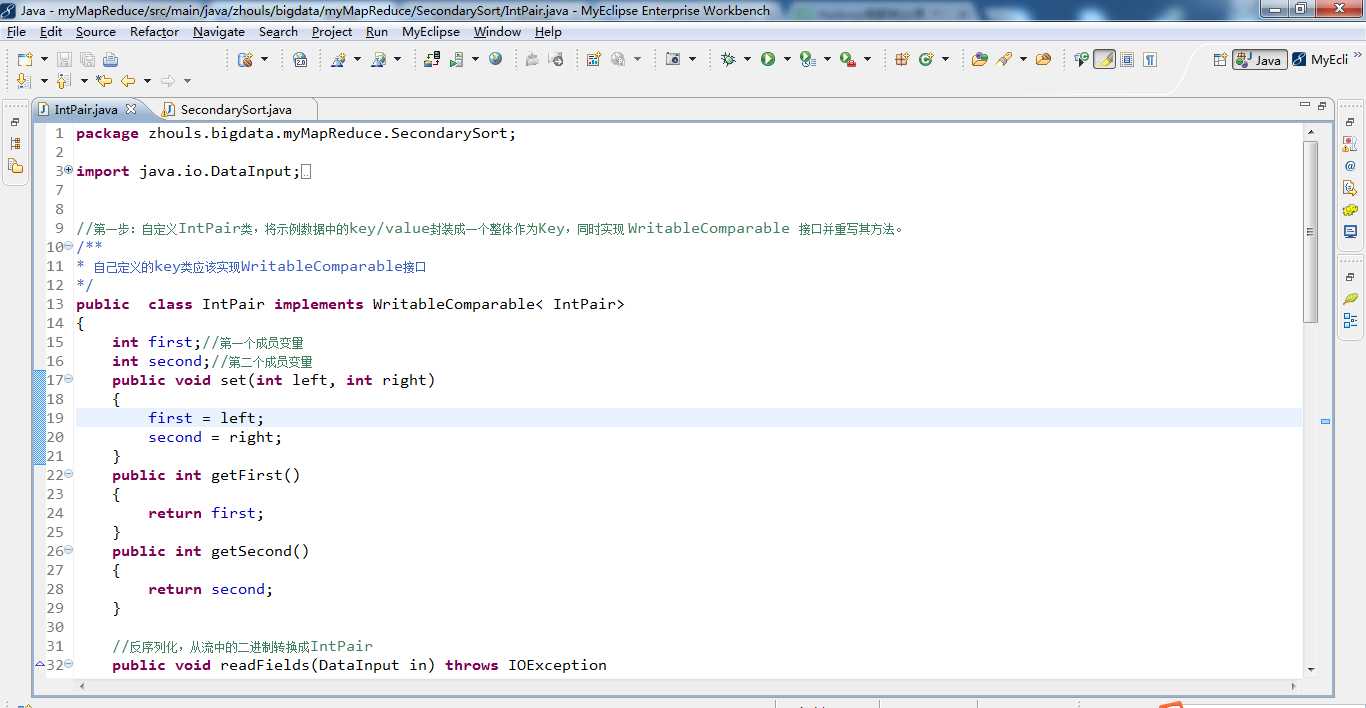Click the overview ruler marker
This screenshot has height=708, width=1366.
click(x=1325, y=422)
